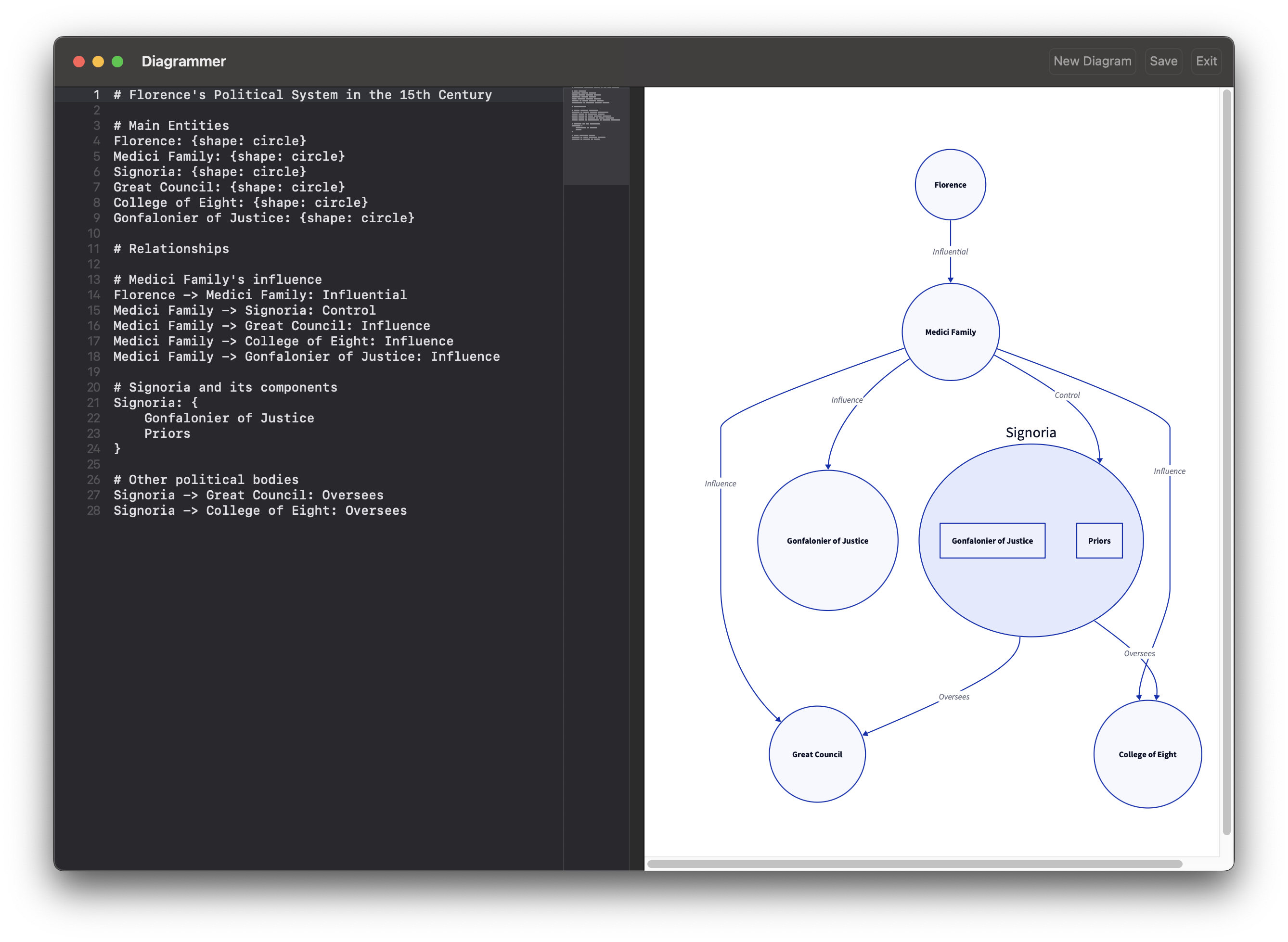1288x942 pixels.
Task: Click the 'Oversees' label near Great Council
Action: coord(954,696)
